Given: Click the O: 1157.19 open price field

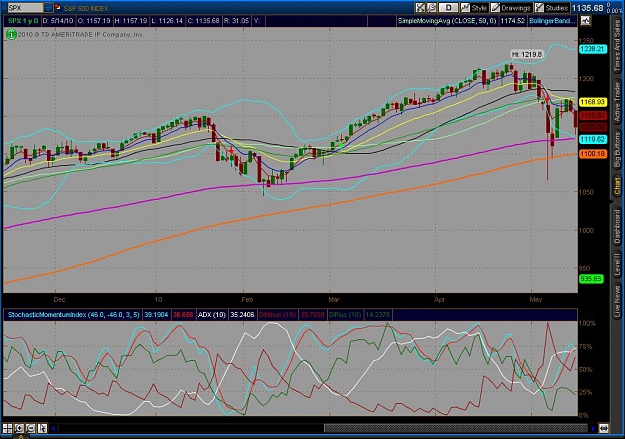Looking at the screenshot, I should (93, 21).
